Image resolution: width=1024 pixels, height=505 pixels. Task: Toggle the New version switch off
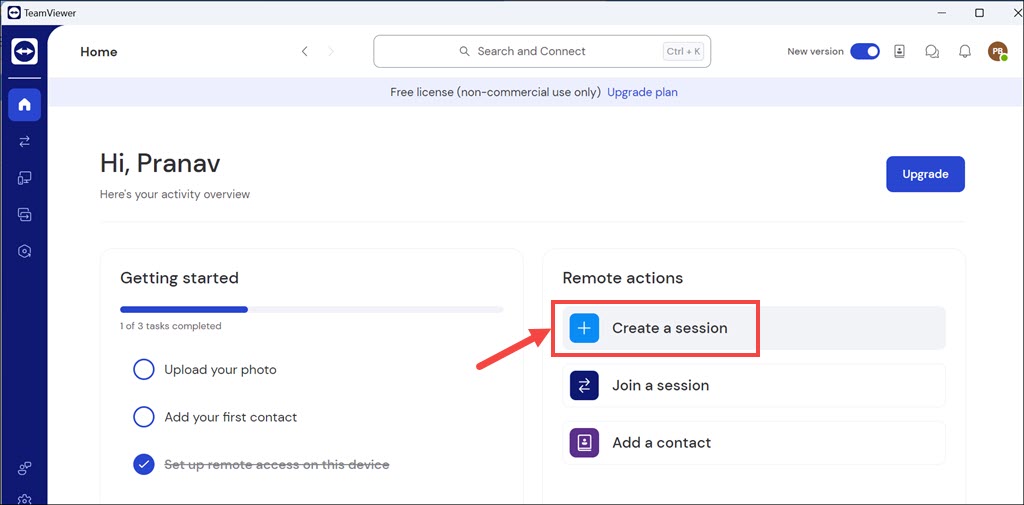pos(864,52)
